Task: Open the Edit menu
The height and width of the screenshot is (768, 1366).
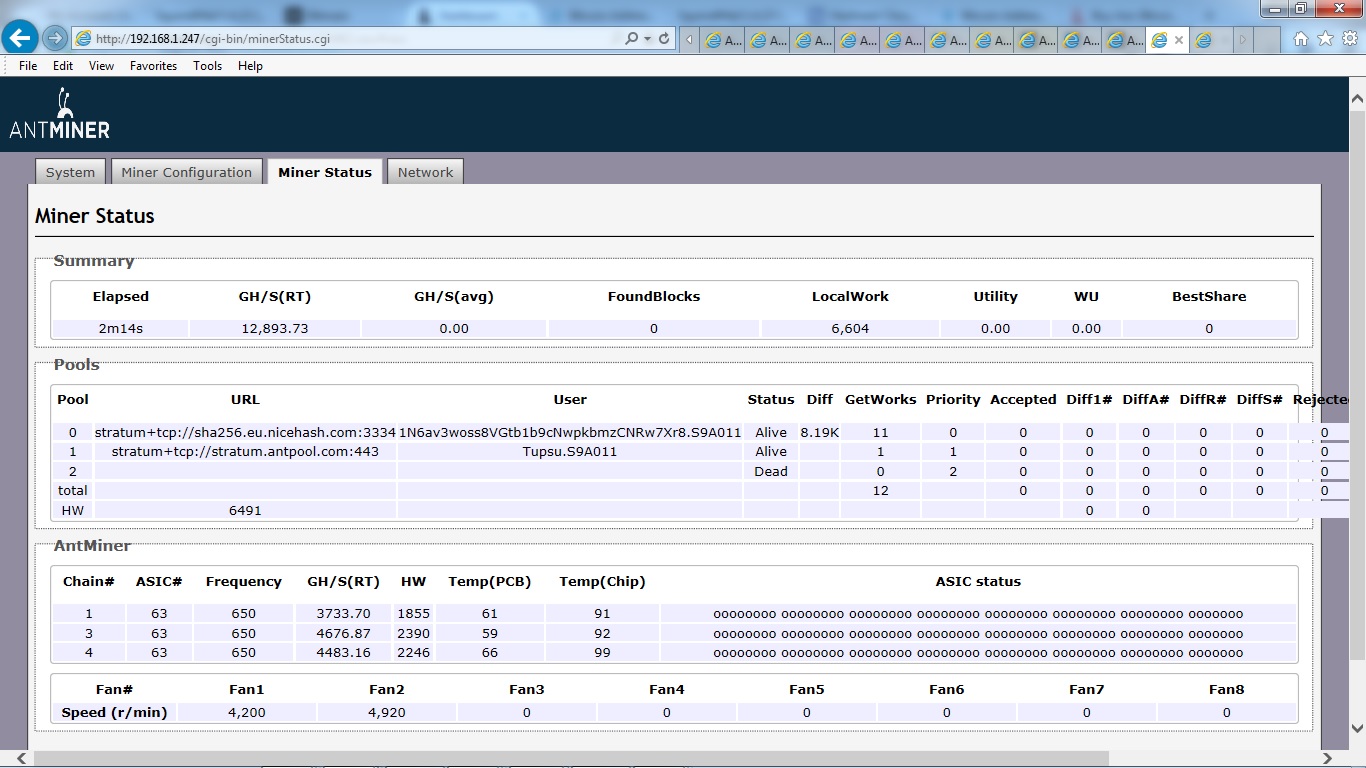Action: click(63, 66)
